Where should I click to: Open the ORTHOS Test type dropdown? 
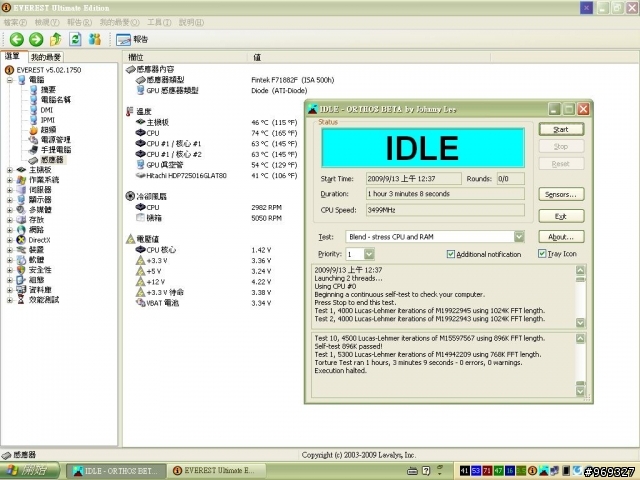pyautogui.click(x=519, y=237)
